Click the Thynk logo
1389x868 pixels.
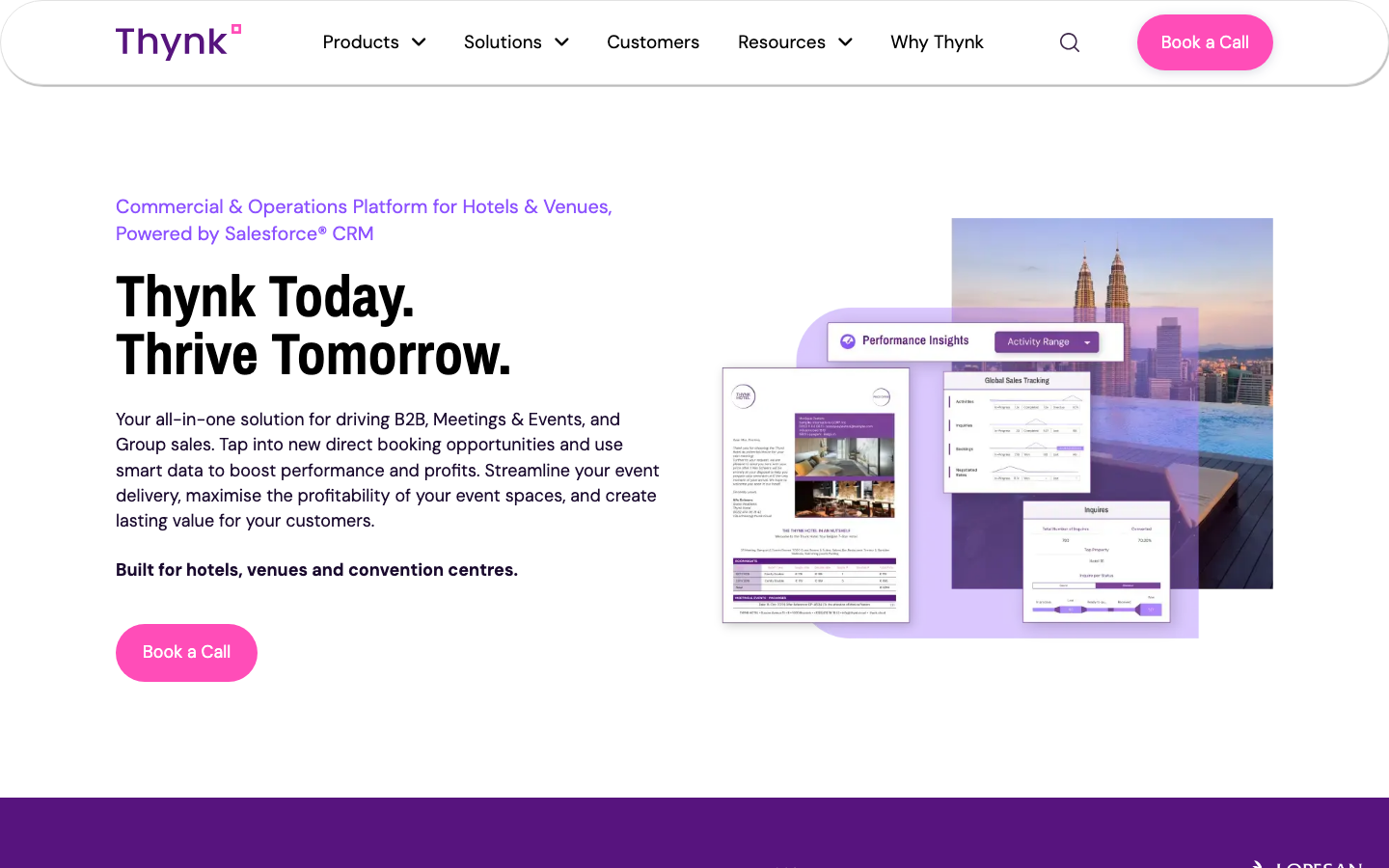178,42
